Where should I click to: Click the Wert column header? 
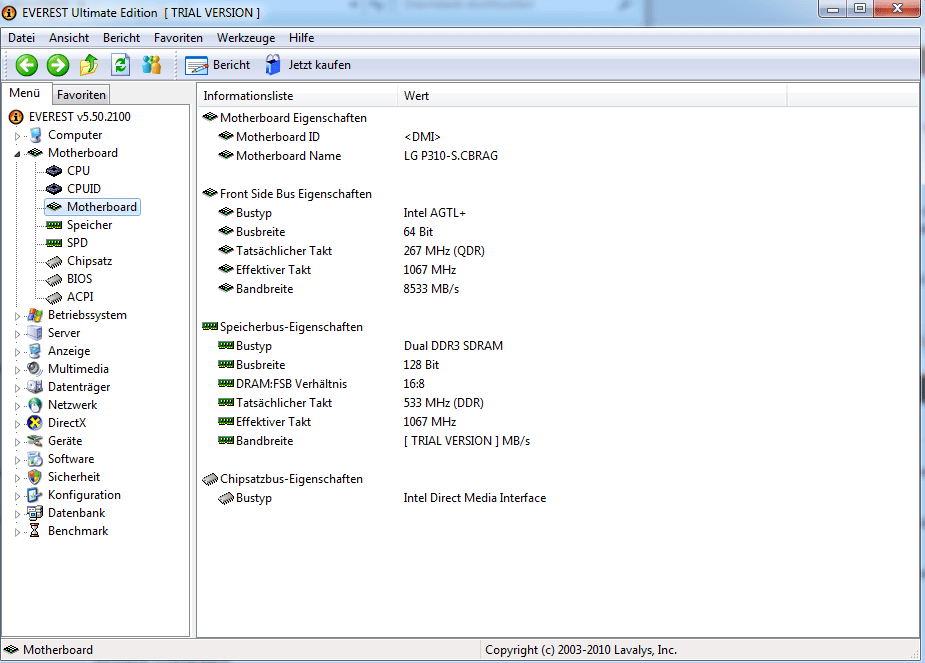pos(592,96)
